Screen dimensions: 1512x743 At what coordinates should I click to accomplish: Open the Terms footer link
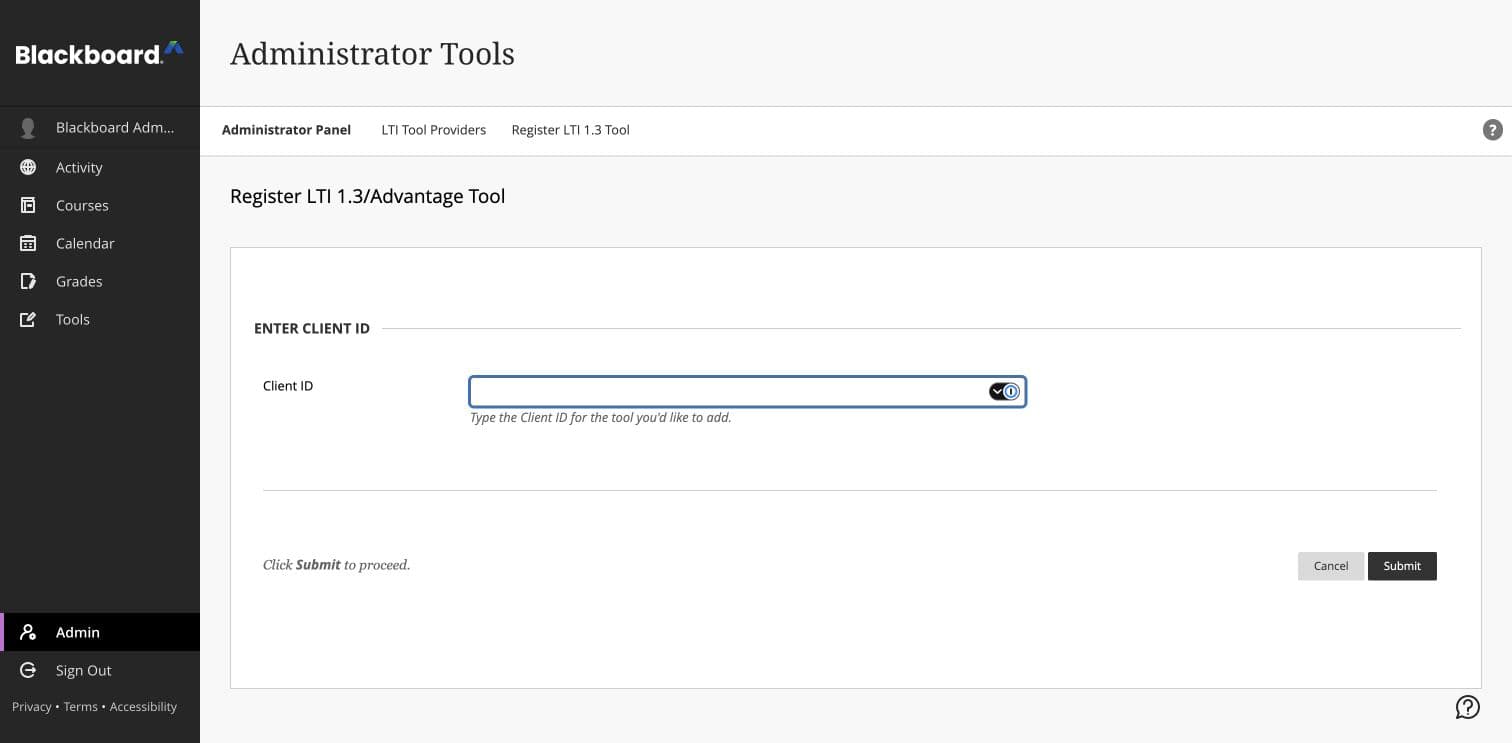coord(80,707)
